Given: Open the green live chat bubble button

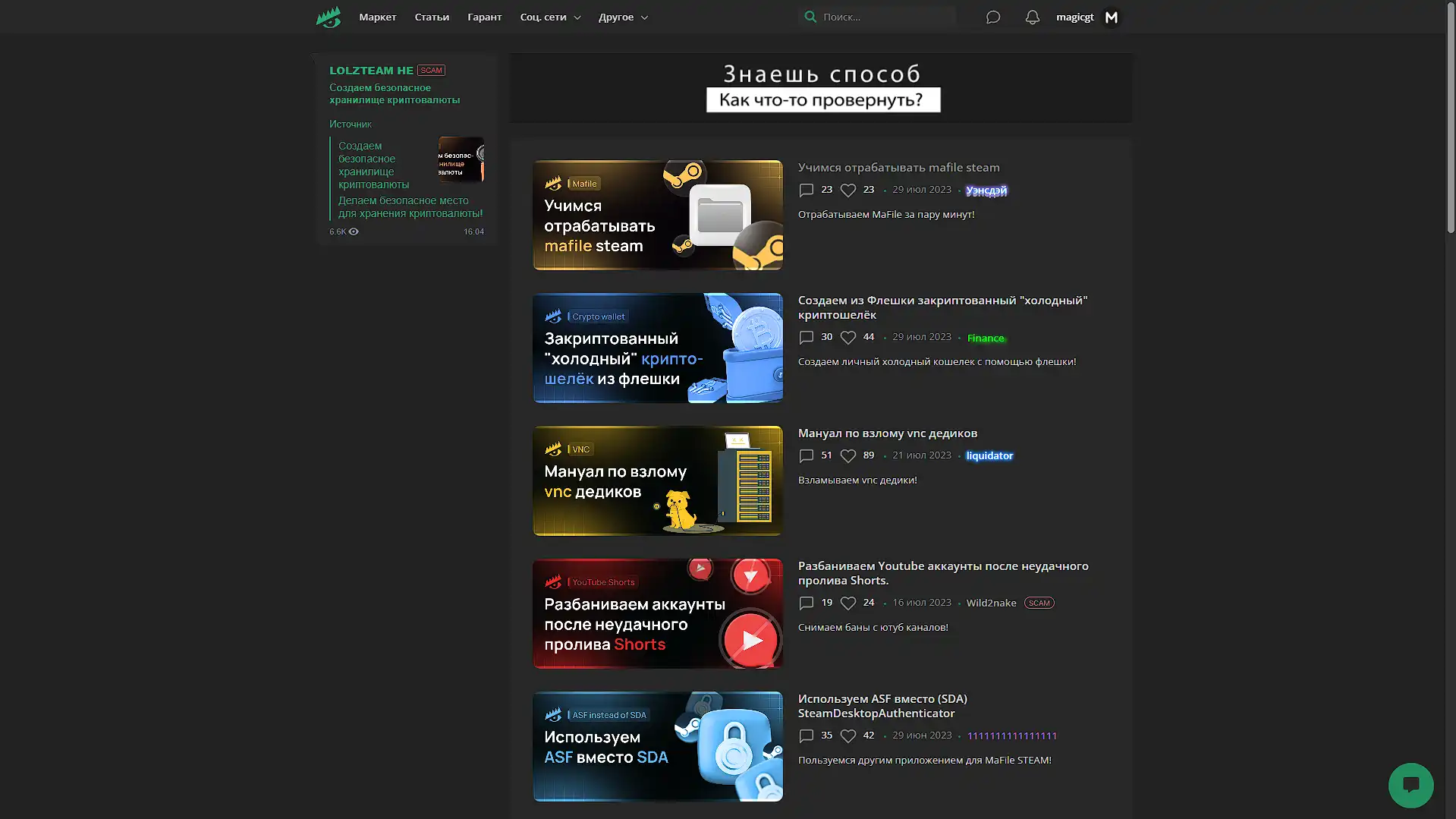Looking at the screenshot, I should coord(1410,785).
